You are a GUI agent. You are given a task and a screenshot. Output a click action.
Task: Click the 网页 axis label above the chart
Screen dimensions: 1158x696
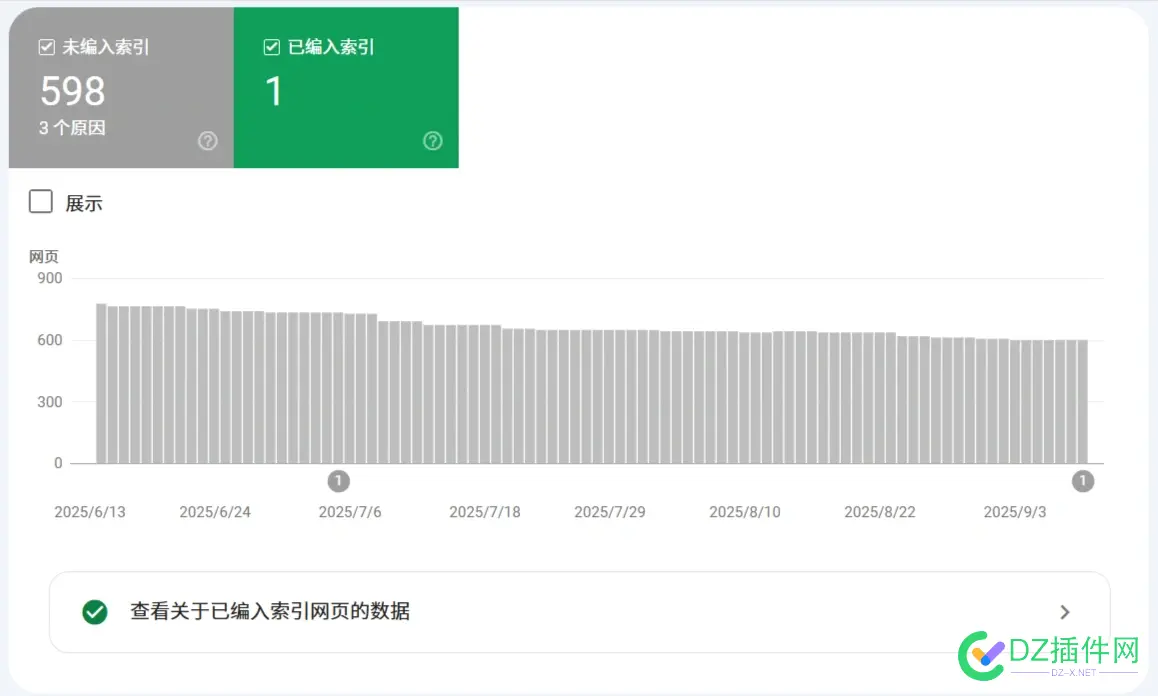pyautogui.click(x=43, y=256)
